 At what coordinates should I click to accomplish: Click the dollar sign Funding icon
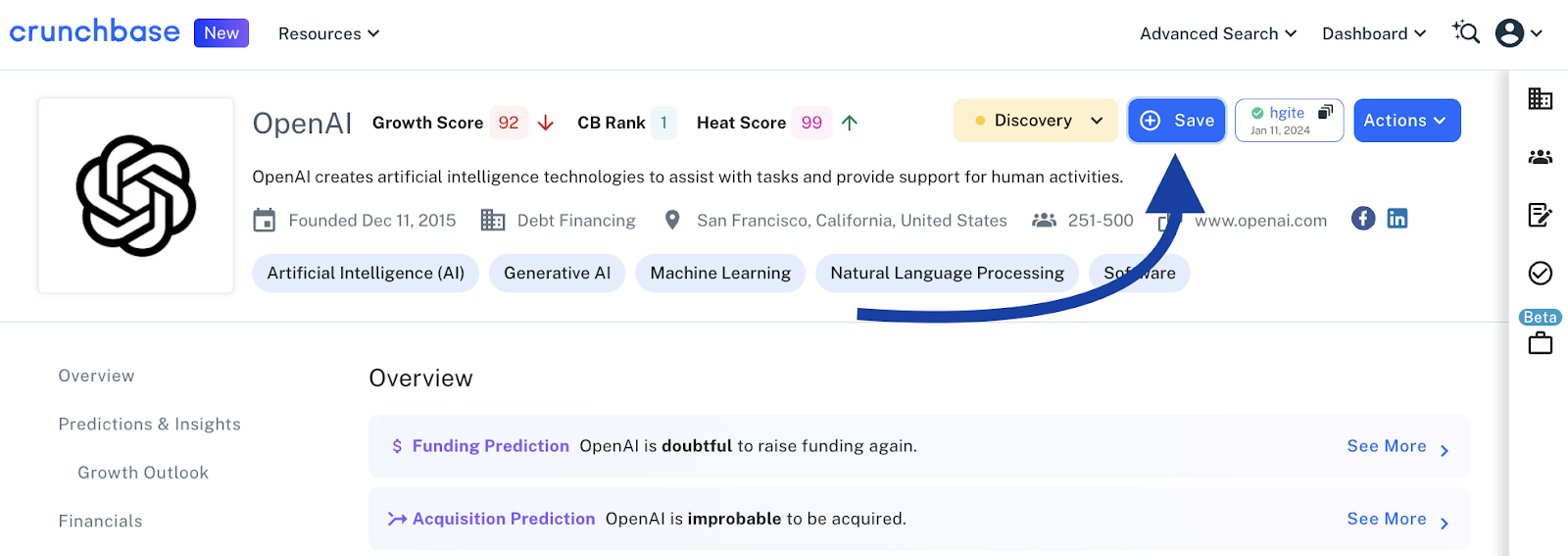397,446
